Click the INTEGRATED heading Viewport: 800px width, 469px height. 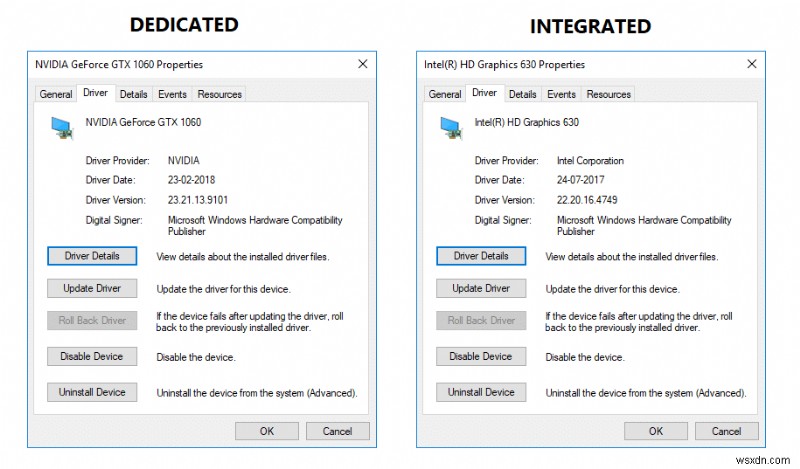coord(590,27)
